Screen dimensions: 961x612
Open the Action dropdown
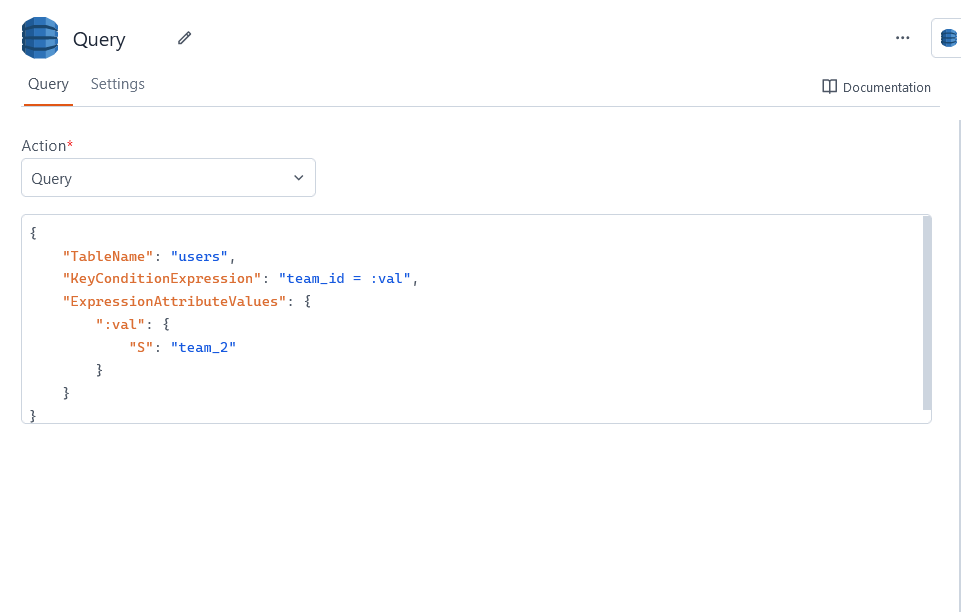pyautogui.click(x=168, y=177)
